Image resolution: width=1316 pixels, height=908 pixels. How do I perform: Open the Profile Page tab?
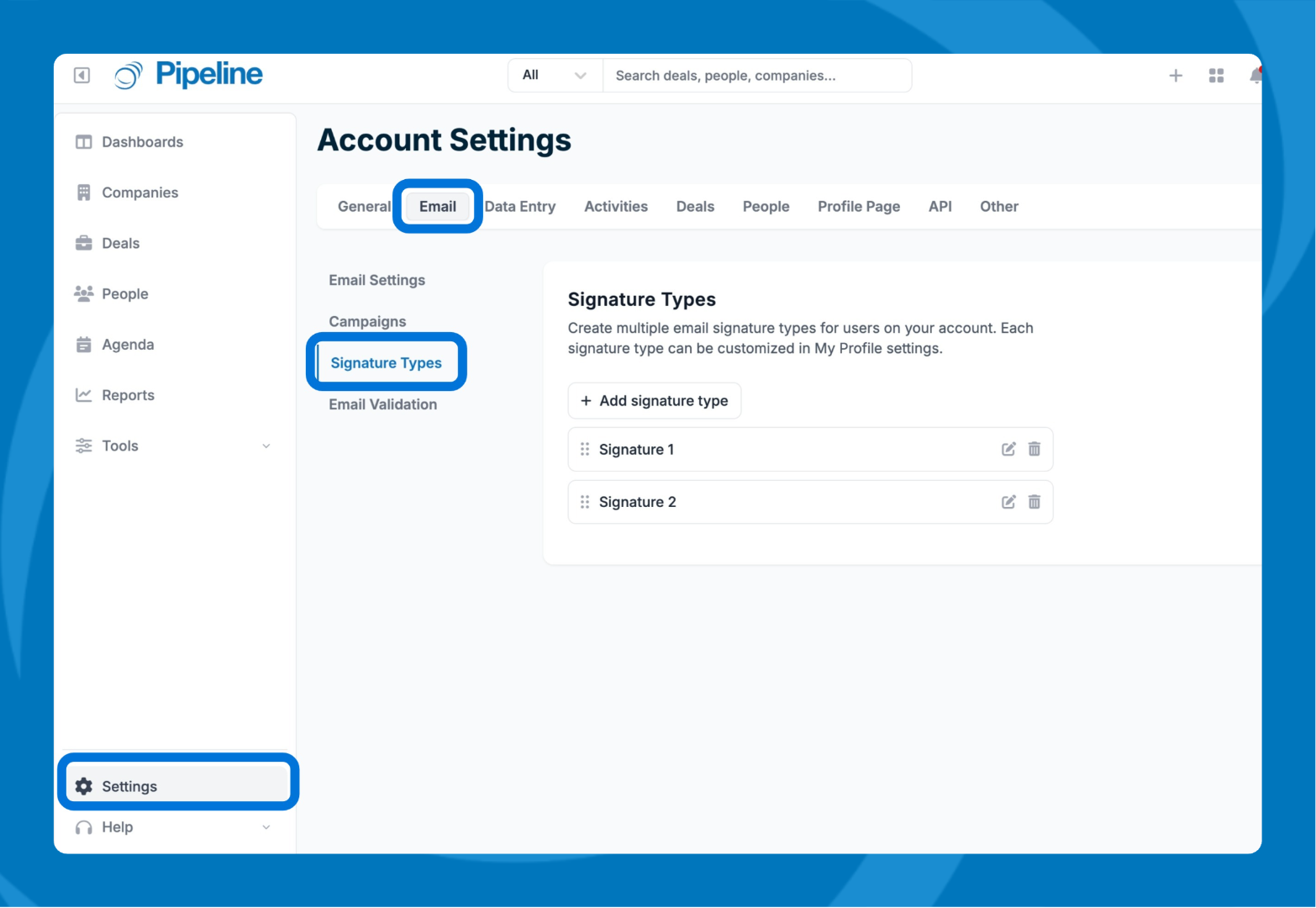point(858,207)
